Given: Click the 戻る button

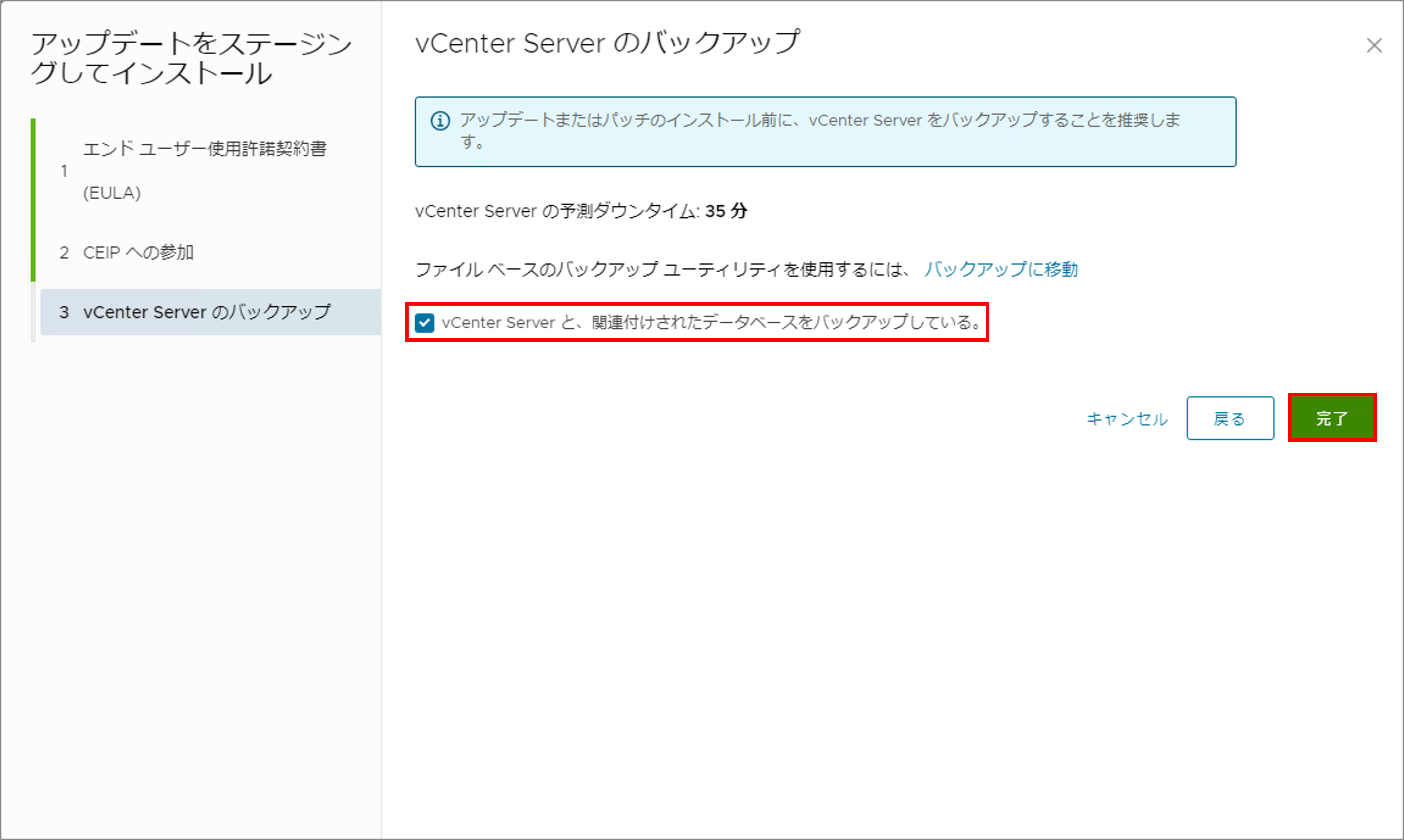Looking at the screenshot, I should click(x=1229, y=418).
